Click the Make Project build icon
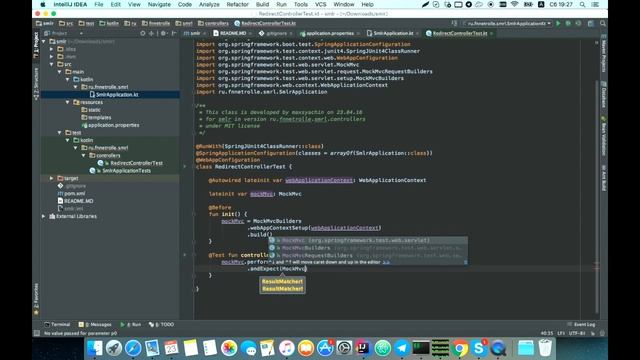Viewport: 640px width, 360px height. (454, 24)
